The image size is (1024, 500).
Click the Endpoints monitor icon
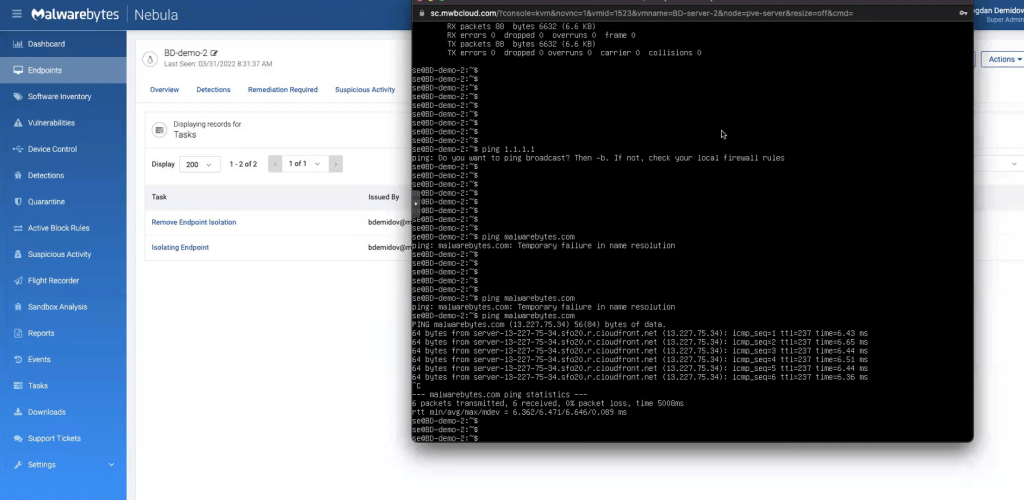(x=18, y=70)
